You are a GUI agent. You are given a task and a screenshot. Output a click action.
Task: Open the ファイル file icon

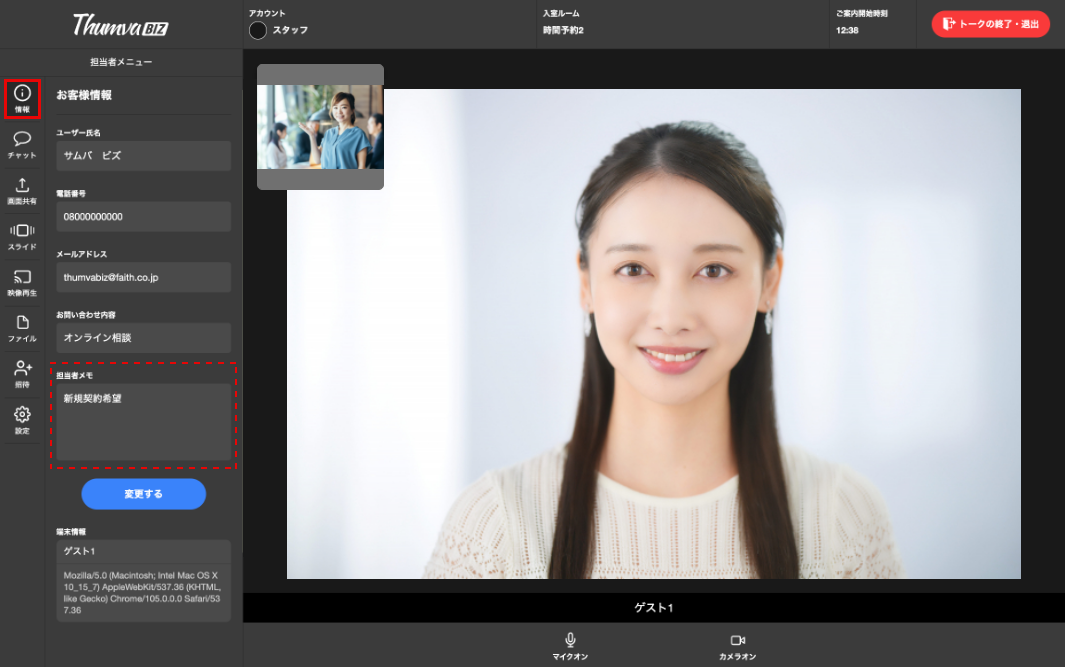pyautogui.click(x=22, y=328)
